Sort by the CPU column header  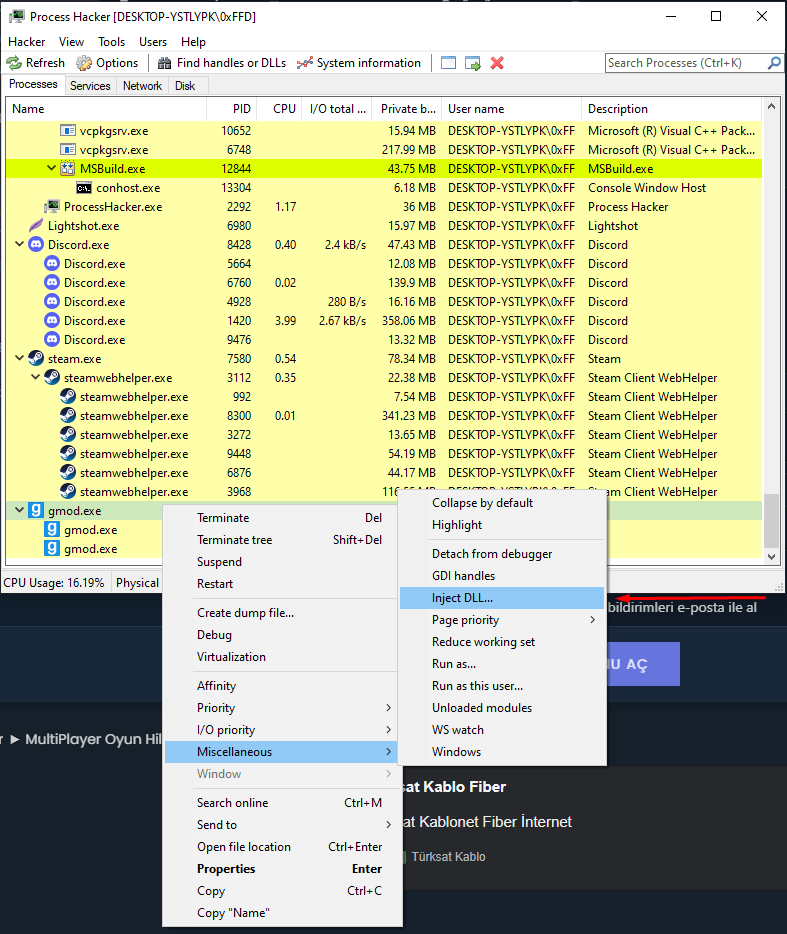pyautogui.click(x=284, y=109)
